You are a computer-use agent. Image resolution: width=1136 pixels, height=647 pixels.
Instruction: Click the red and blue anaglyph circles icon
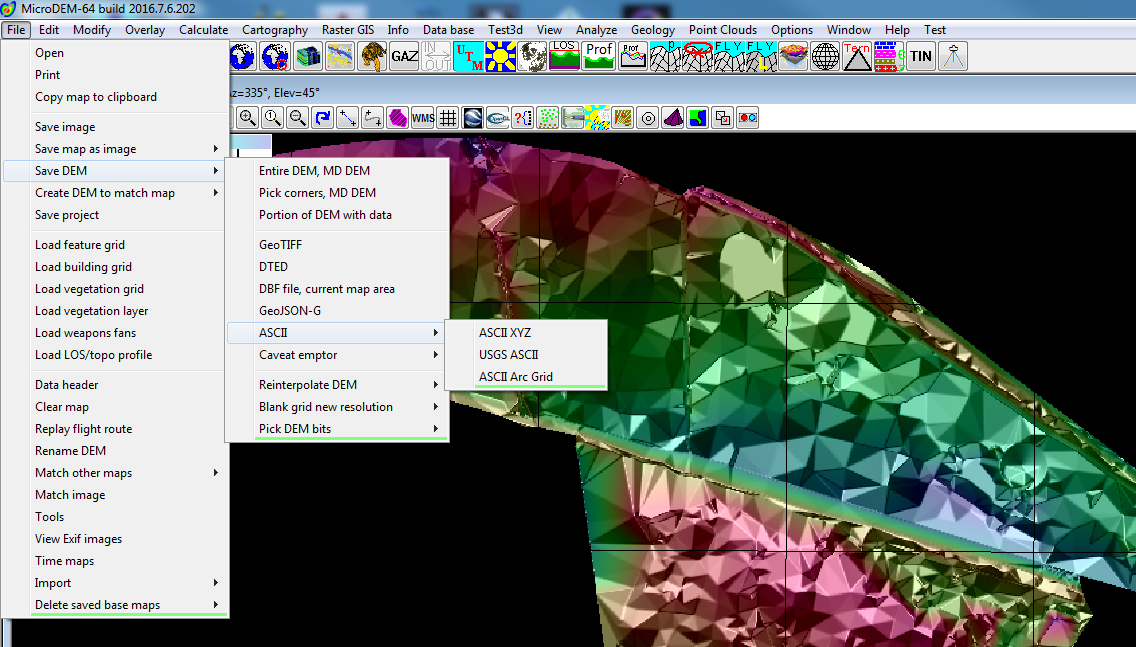[x=748, y=117]
